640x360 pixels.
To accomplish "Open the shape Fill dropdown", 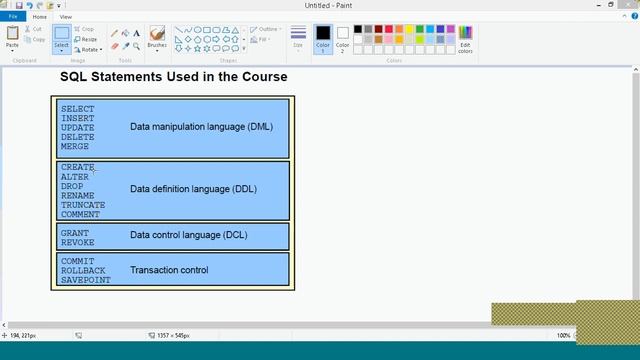I will pyautogui.click(x=260, y=40).
